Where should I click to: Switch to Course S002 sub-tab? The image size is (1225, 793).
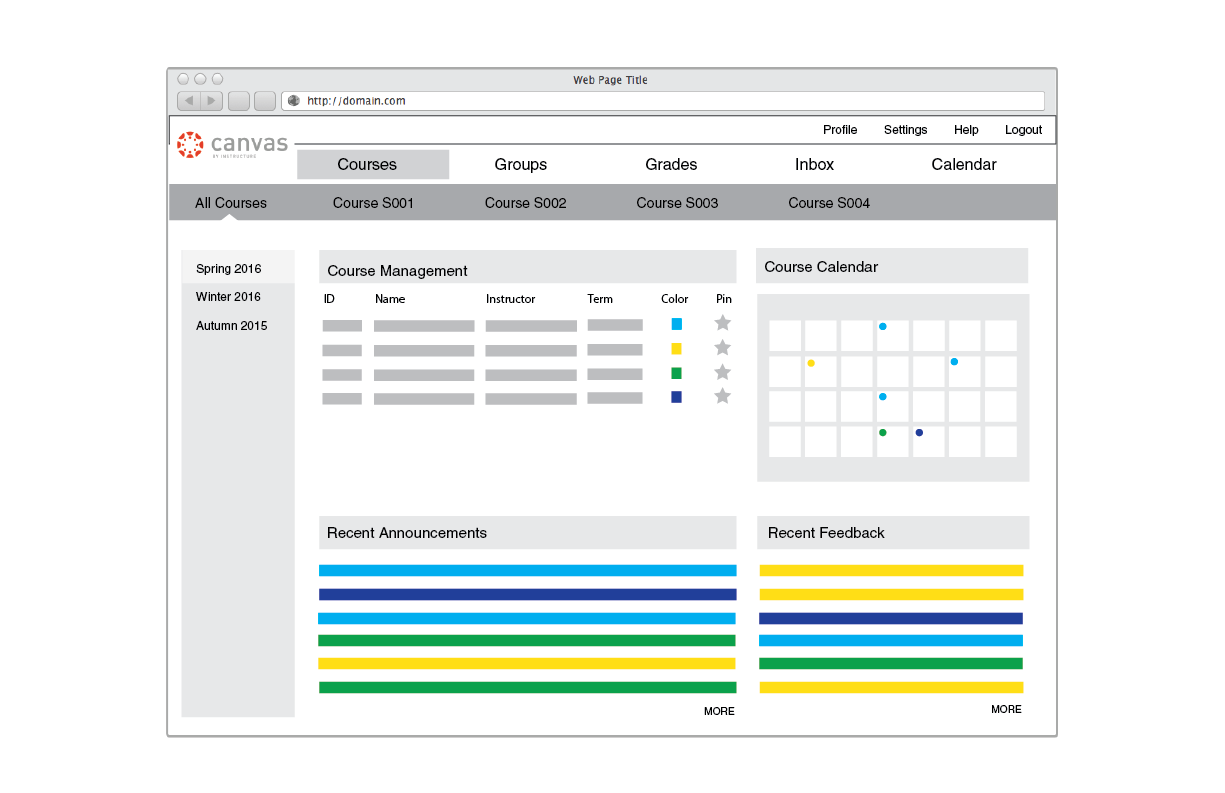tap(526, 203)
